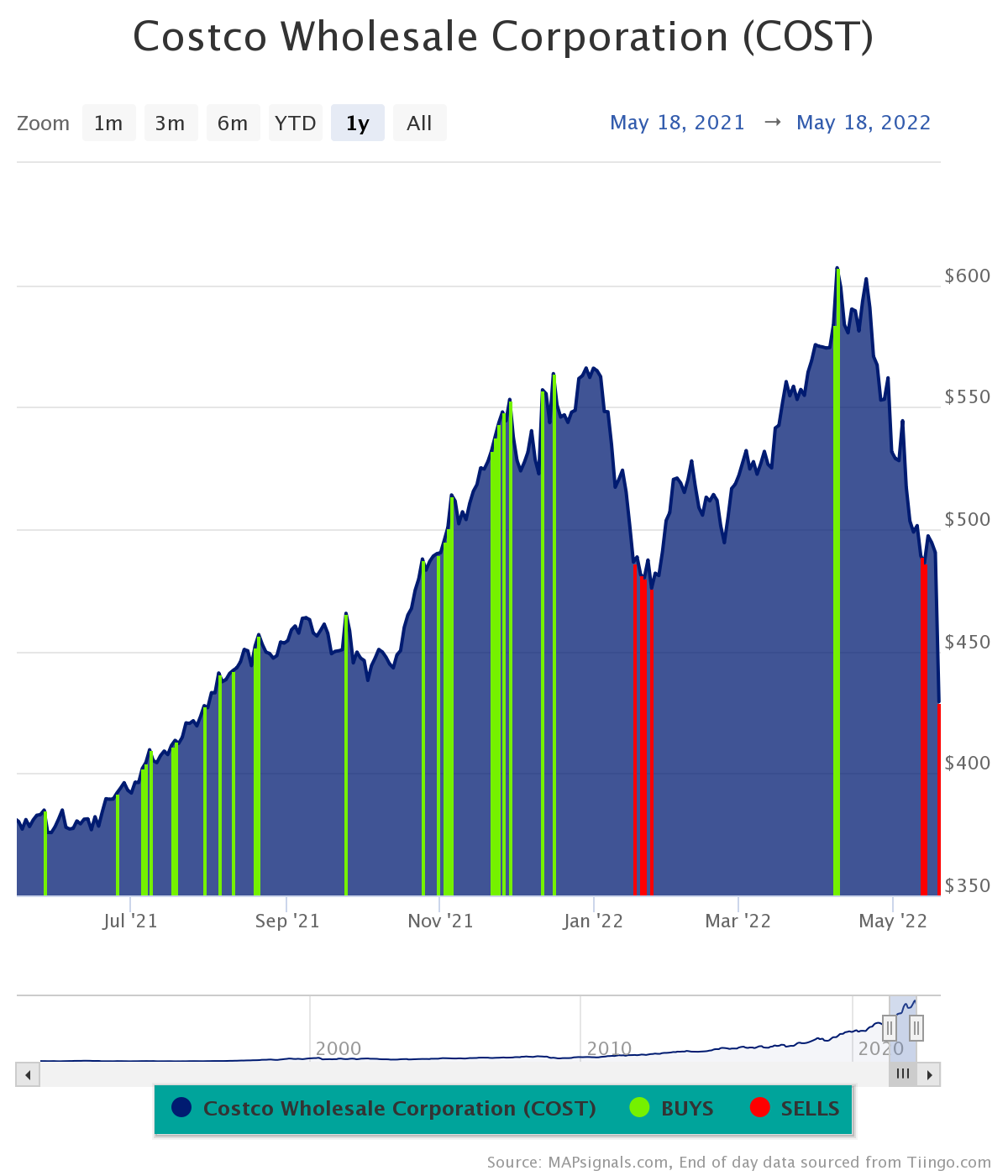
Task: Select the 1y zoom range
Action: 357,123
